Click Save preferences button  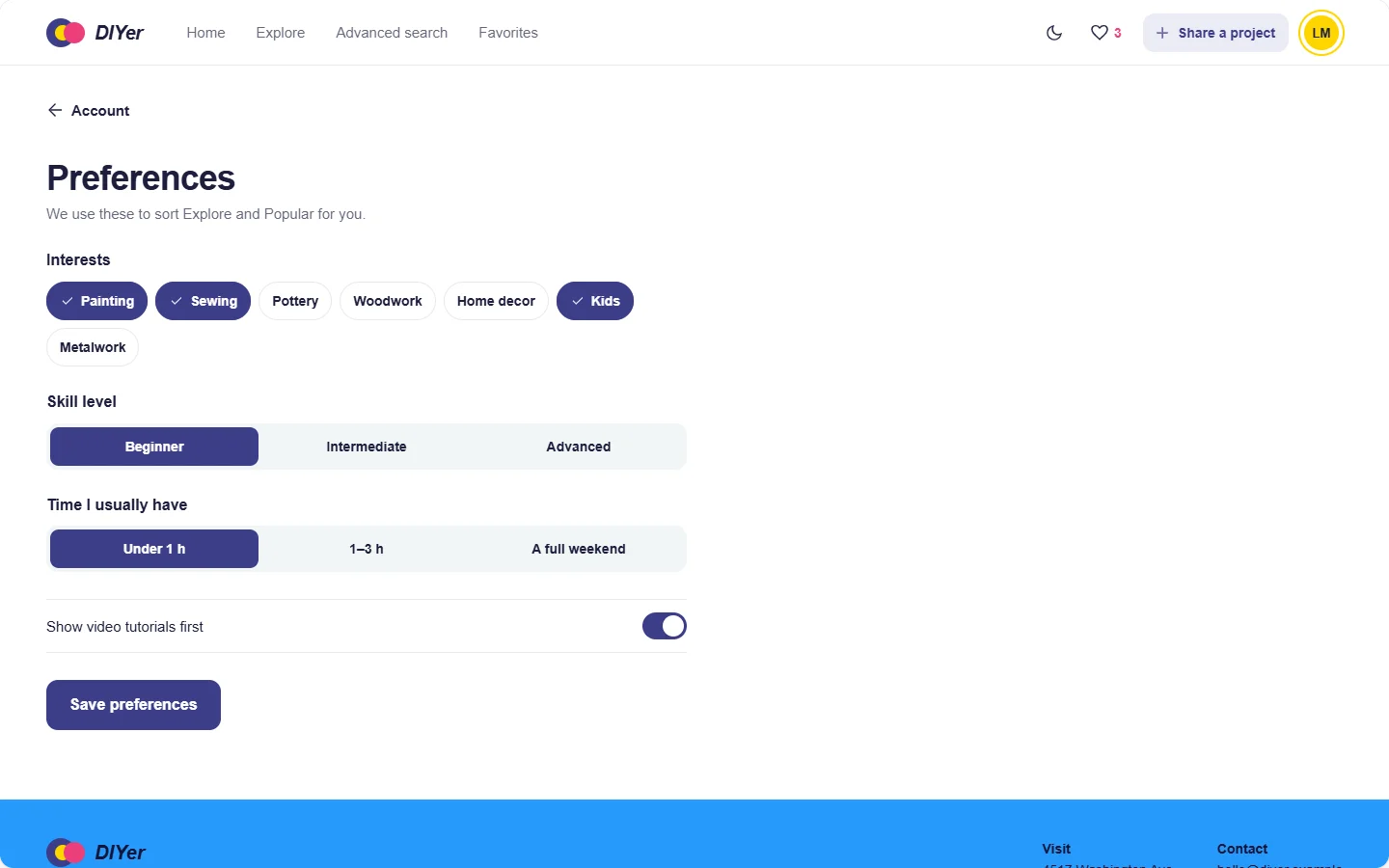pos(133,705)
